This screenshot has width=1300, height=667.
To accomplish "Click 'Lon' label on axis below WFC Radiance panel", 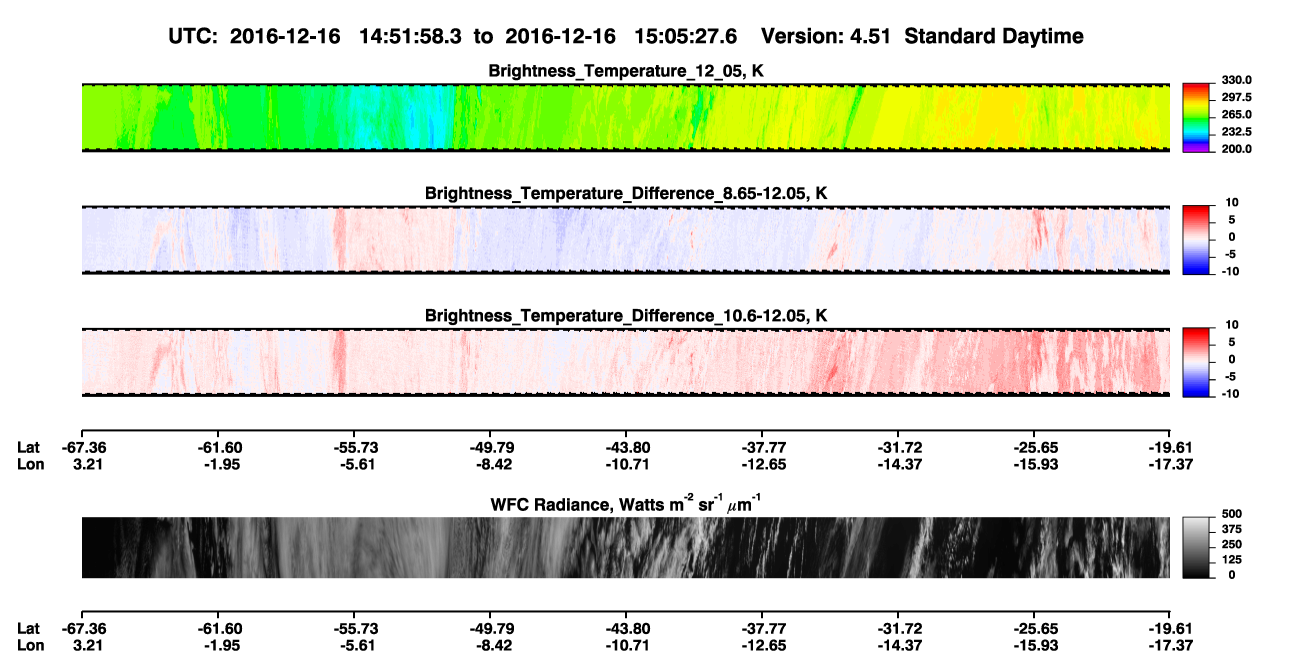I will point(29,643).
